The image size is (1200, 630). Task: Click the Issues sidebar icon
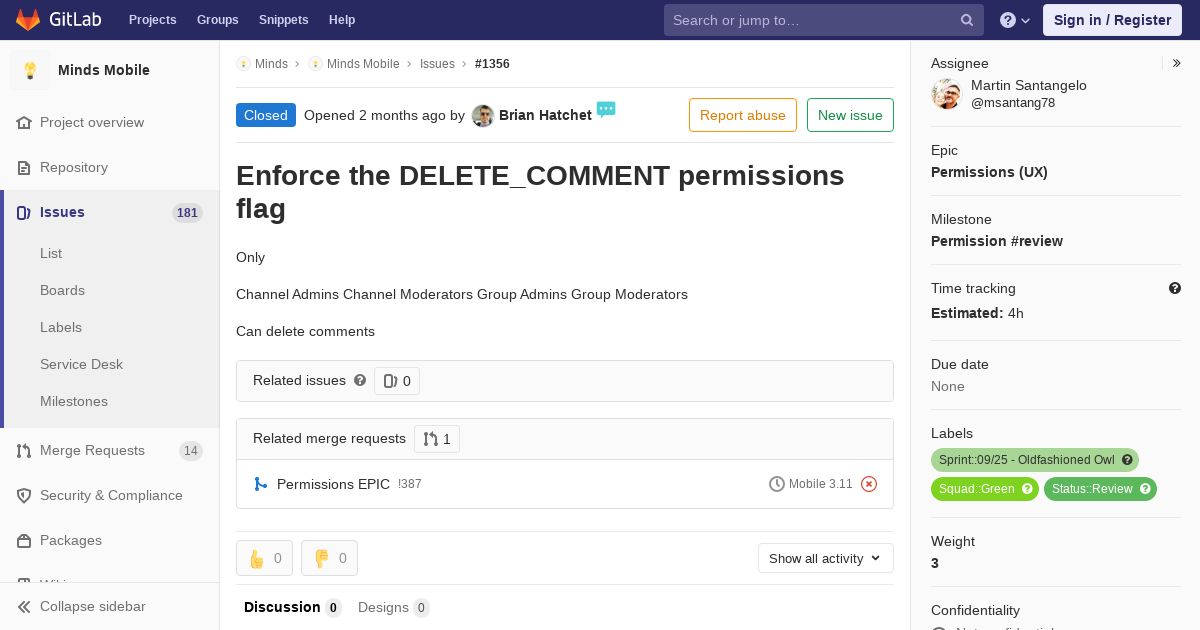(24, 212)
